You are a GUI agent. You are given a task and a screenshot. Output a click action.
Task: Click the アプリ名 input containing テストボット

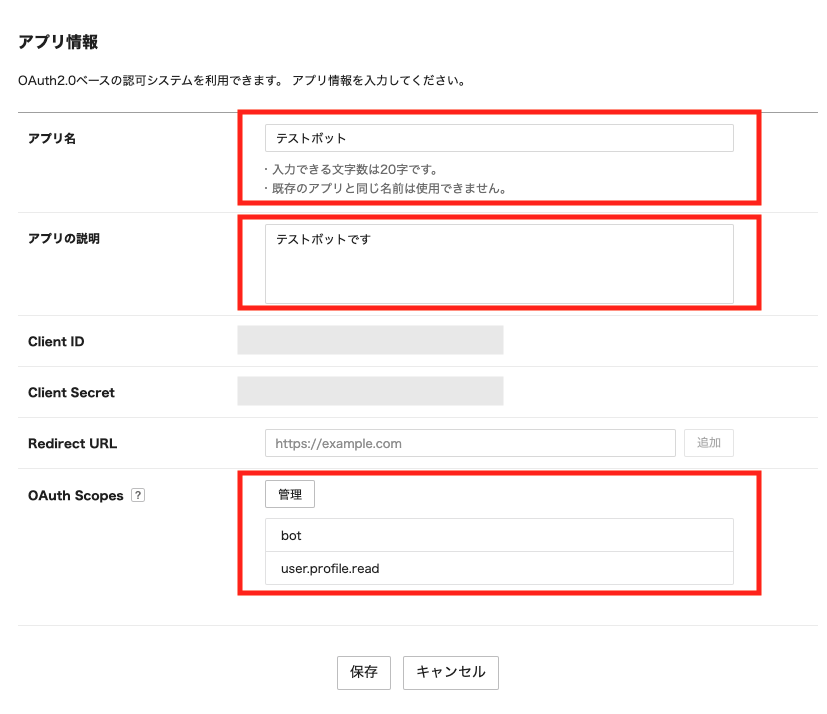[x=498, y=138]
